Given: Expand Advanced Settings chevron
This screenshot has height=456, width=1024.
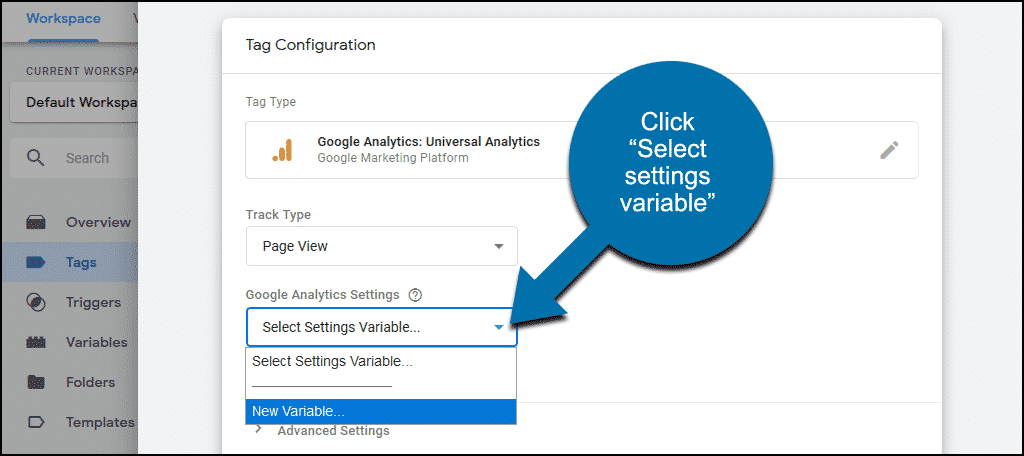Looking at the screenshot, I should pyautogui.click(x=258, y=430).
